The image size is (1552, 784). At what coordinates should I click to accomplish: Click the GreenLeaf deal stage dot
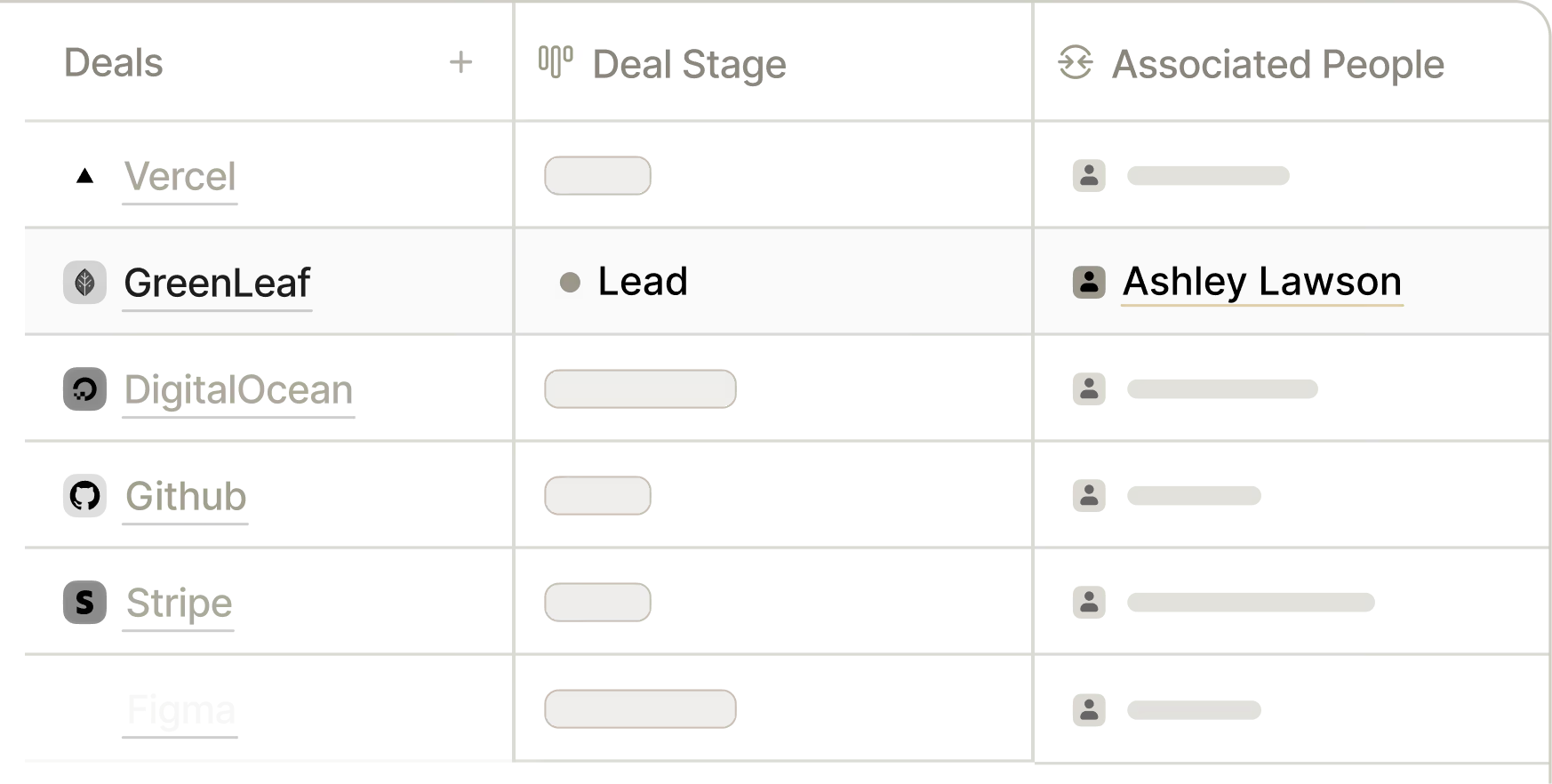570,283
